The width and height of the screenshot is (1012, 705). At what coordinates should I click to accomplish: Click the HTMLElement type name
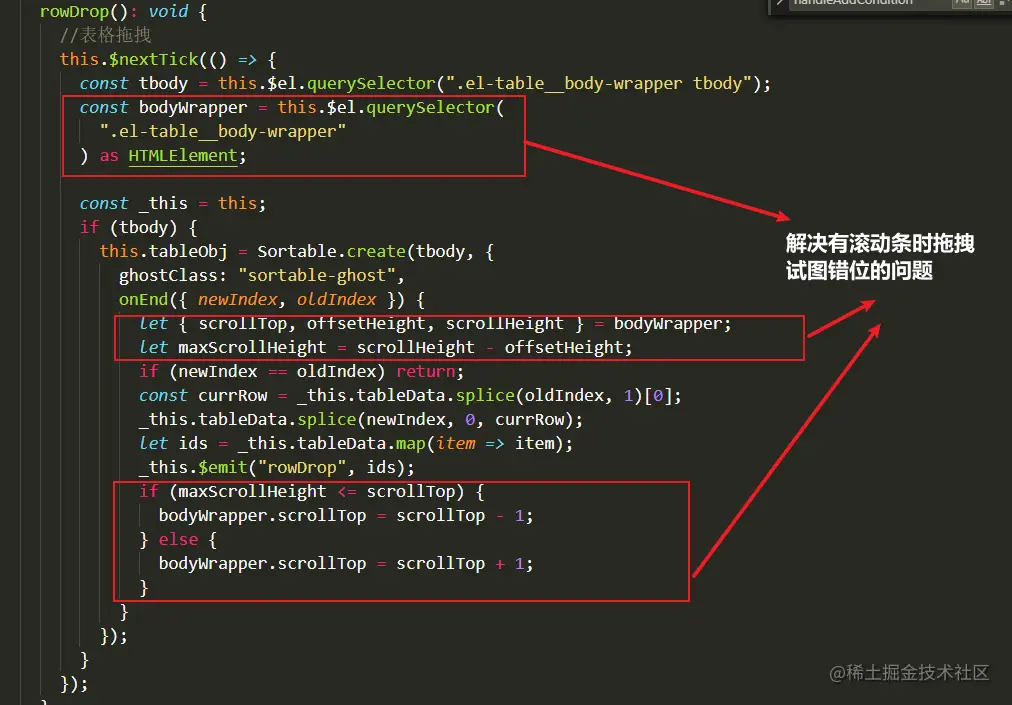coord(183,156)
